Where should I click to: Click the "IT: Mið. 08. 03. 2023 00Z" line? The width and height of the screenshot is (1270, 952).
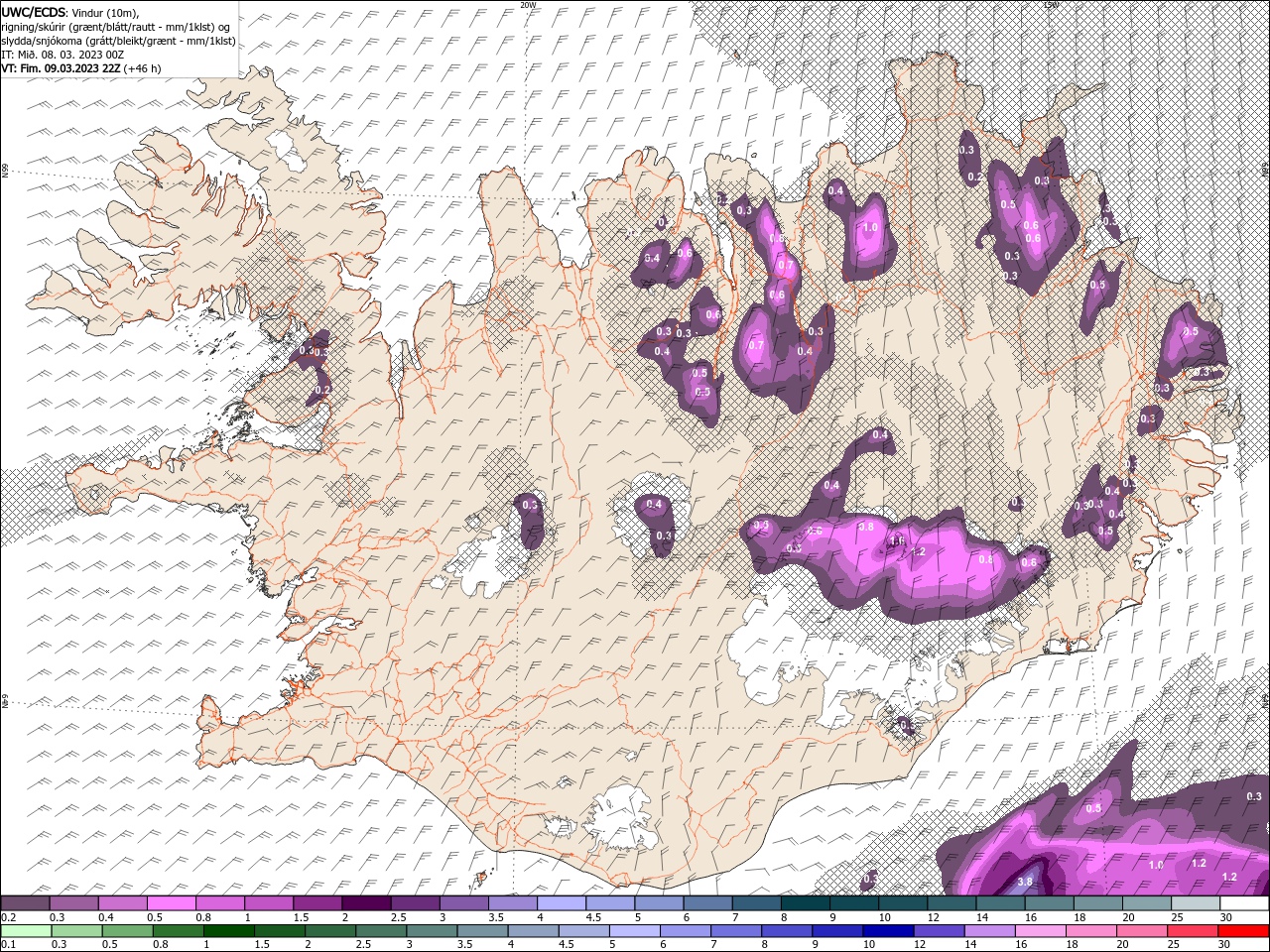(x=64, y=55)
